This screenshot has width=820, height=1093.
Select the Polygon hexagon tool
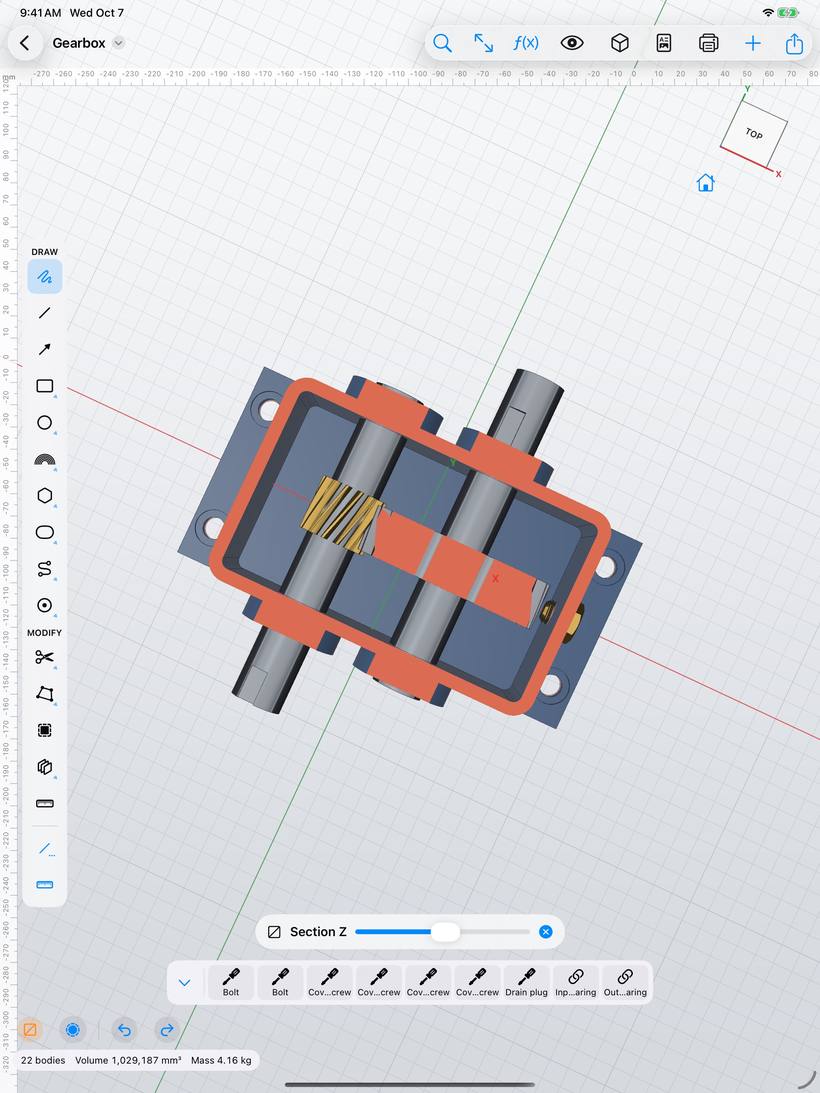click(x=45, y=496)
